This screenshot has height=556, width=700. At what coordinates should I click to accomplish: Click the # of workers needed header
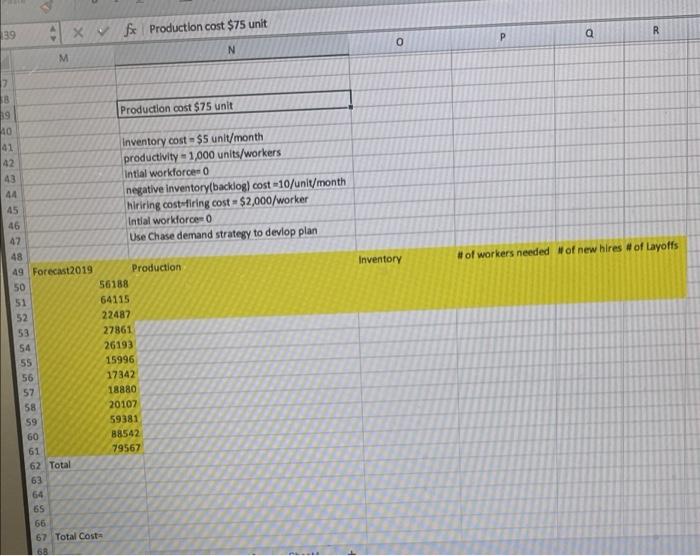coord(503,253)
